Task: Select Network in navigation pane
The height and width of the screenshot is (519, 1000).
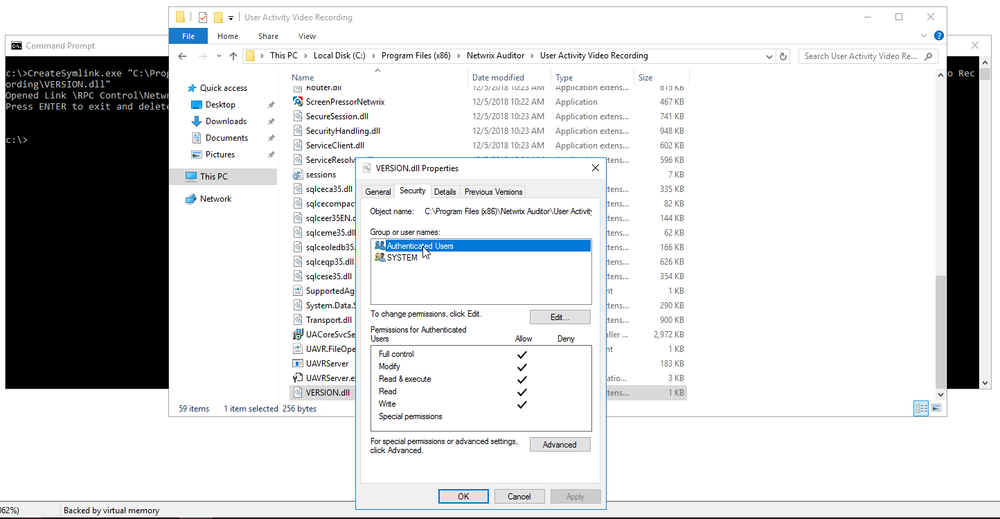Action: (216, 199)
